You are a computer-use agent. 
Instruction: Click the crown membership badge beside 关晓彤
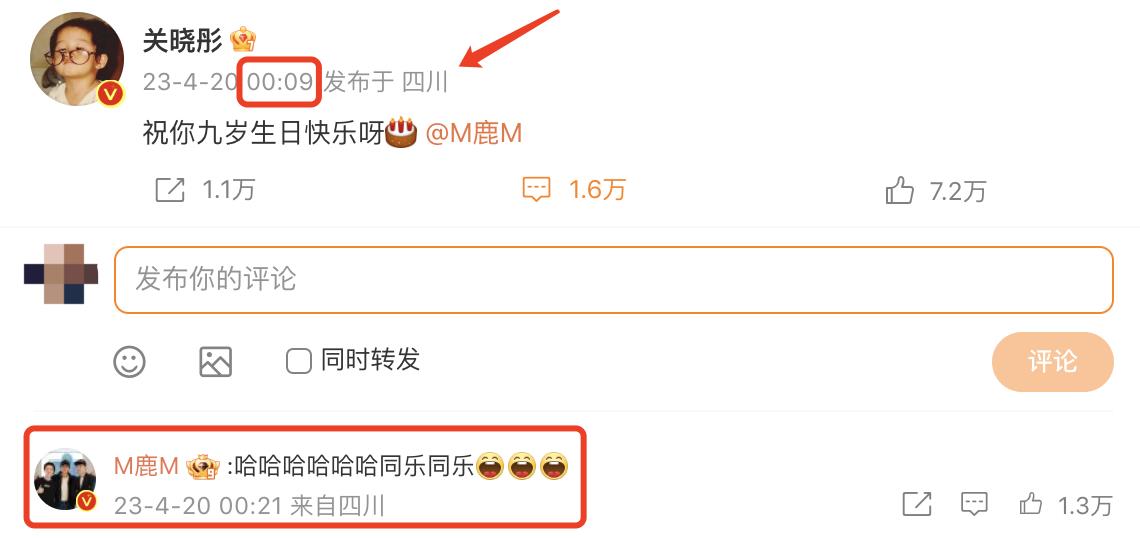243,40
